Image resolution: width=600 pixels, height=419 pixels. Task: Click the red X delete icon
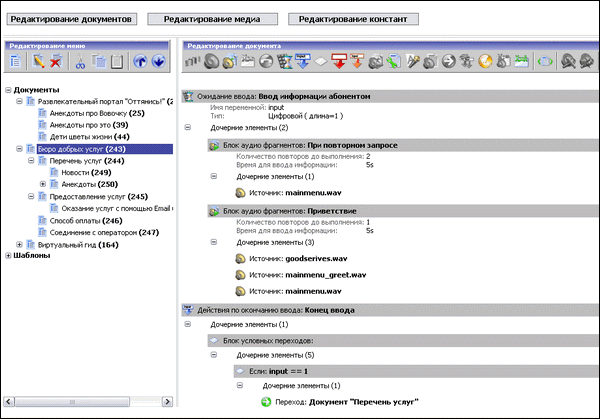[x=55, y=62]
